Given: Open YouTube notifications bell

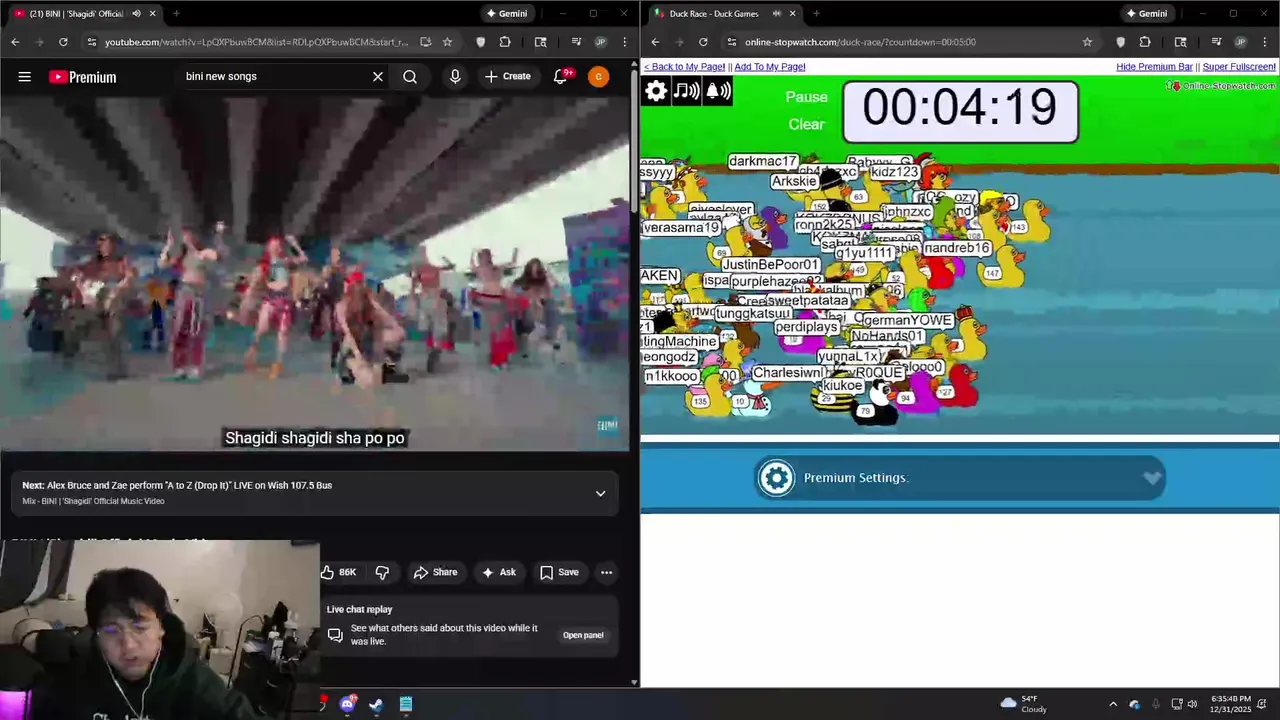Looking at the screenshot, I should [561, 77].
